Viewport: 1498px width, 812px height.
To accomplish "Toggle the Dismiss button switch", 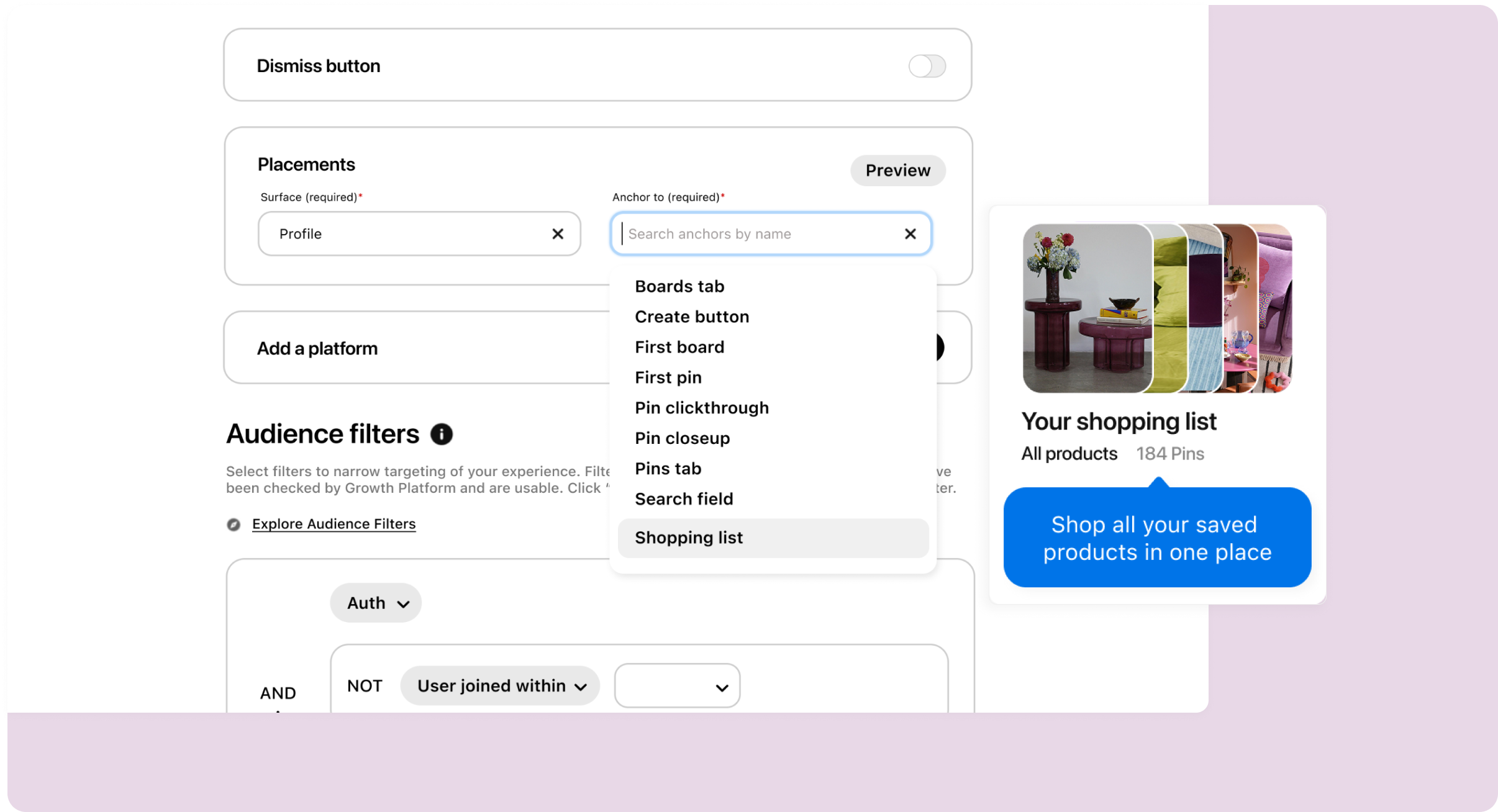I will [x=926, y=66].
